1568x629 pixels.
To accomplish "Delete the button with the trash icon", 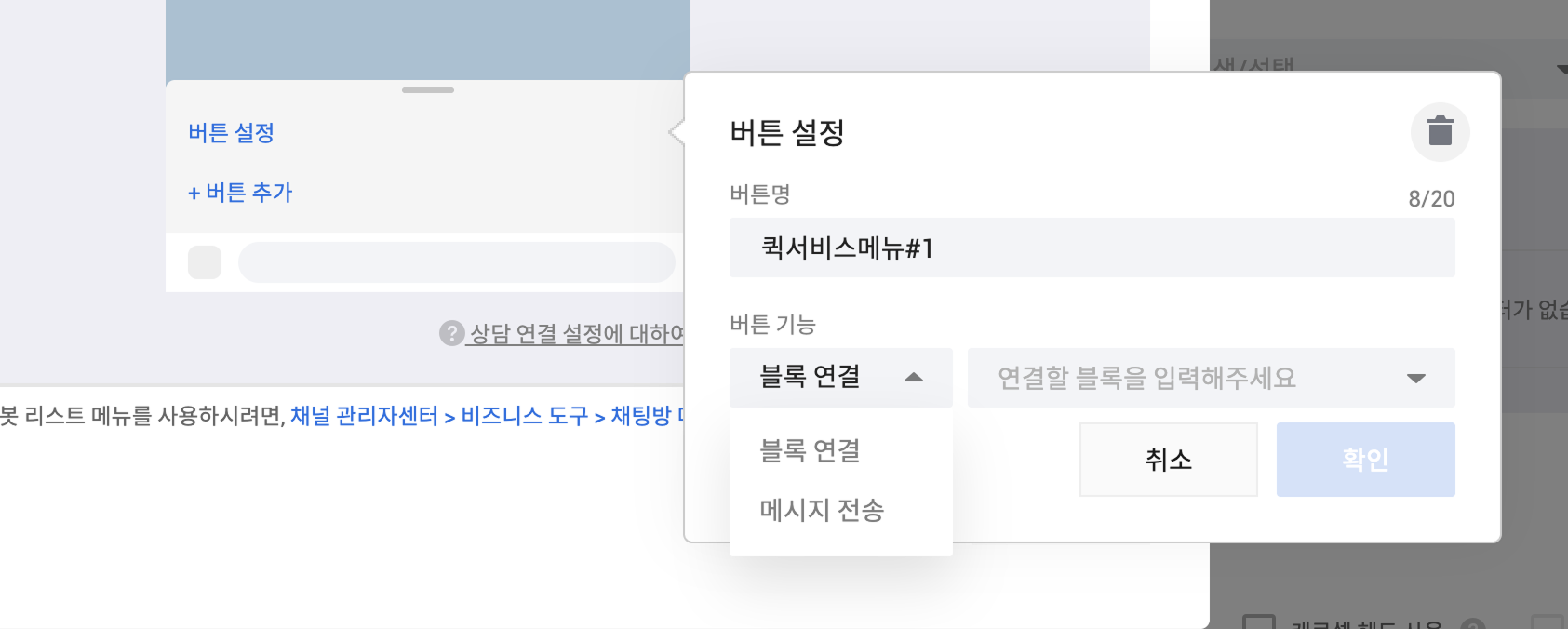I will (1440, 131).
